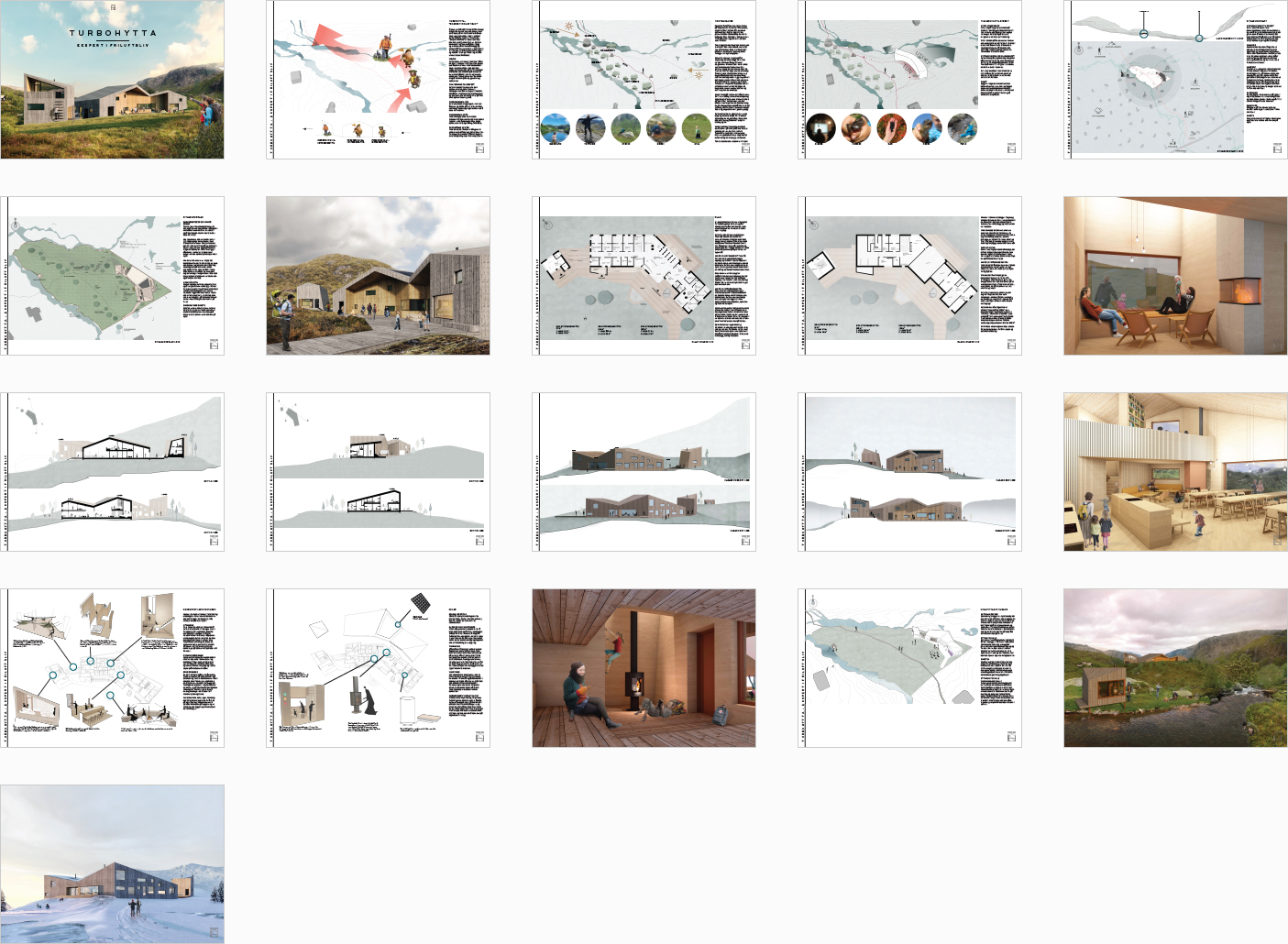The height and width of the screenshot is (944, 1288).
Task: Select the dining hall interior render
Action: 1175,472
